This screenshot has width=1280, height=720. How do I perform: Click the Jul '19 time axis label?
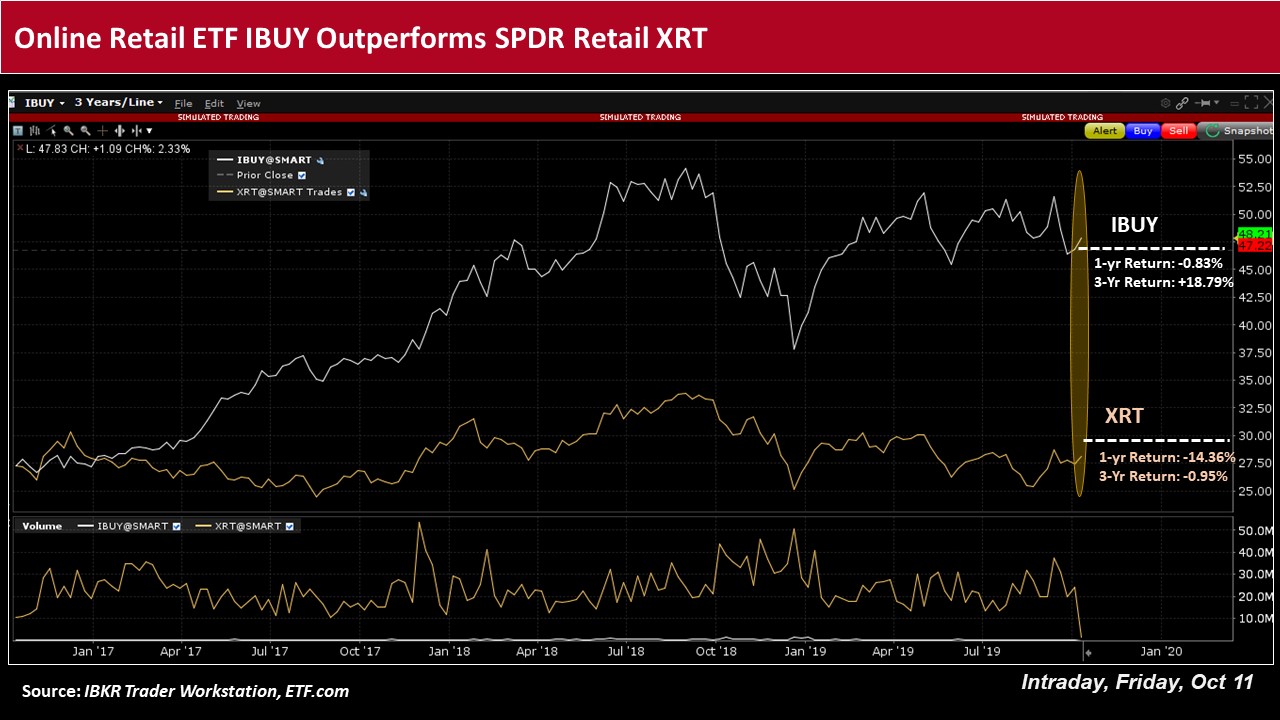[983, 652]
